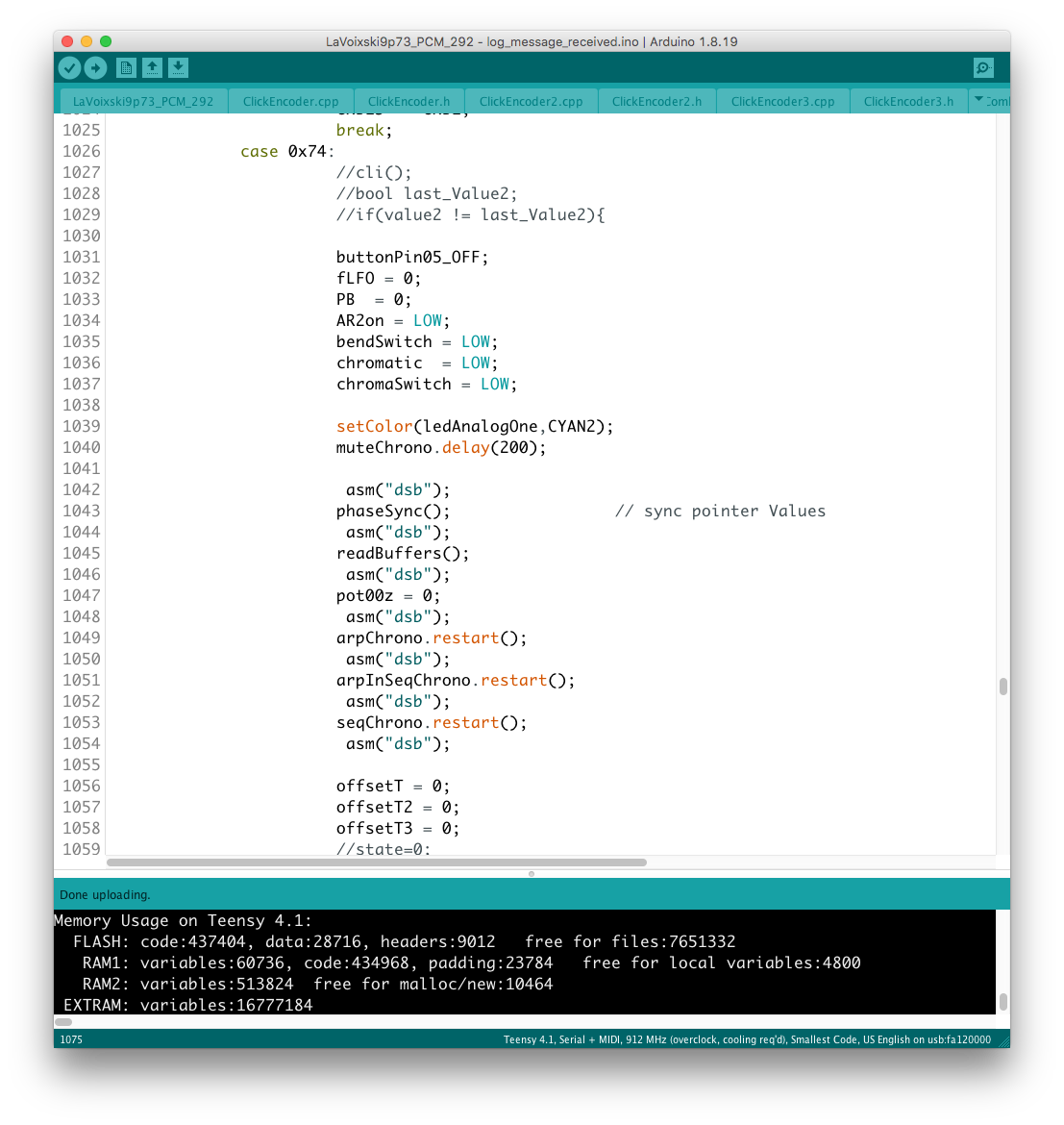The image size is (1064, 1125).
Task: Expand the tab list dropdown arrow
Action: [979, 100]
